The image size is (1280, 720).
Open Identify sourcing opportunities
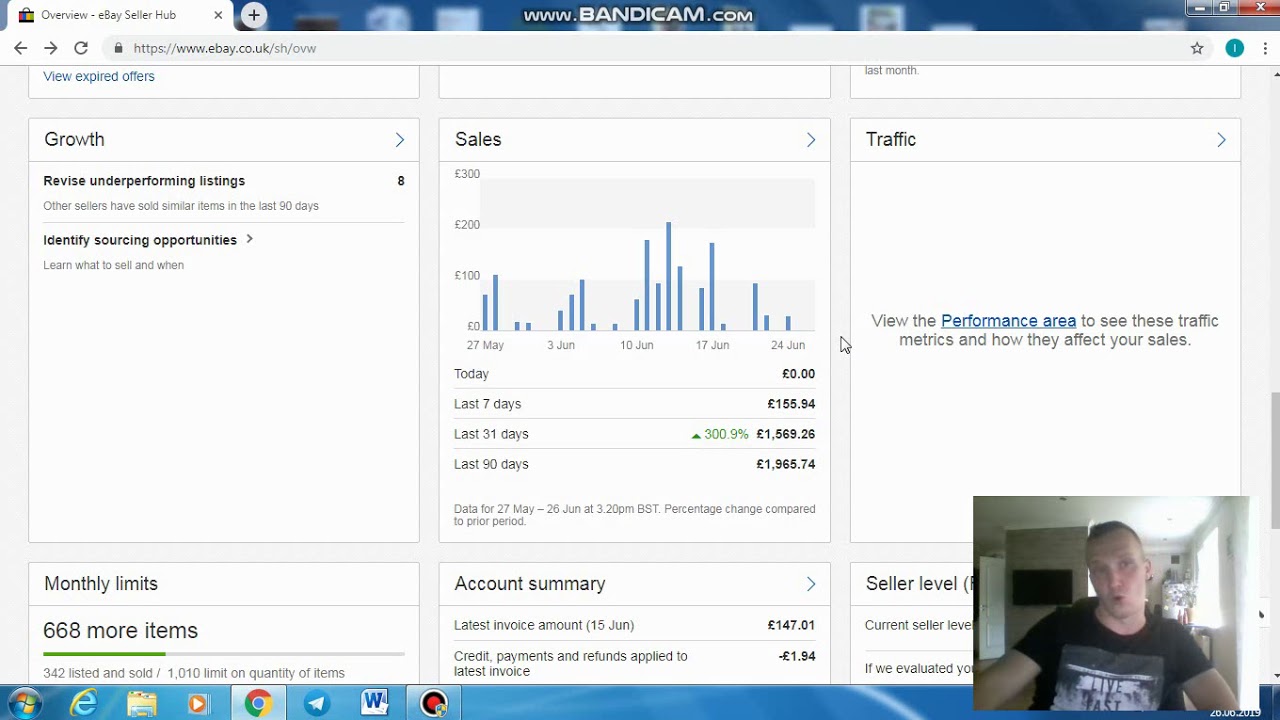140,240
